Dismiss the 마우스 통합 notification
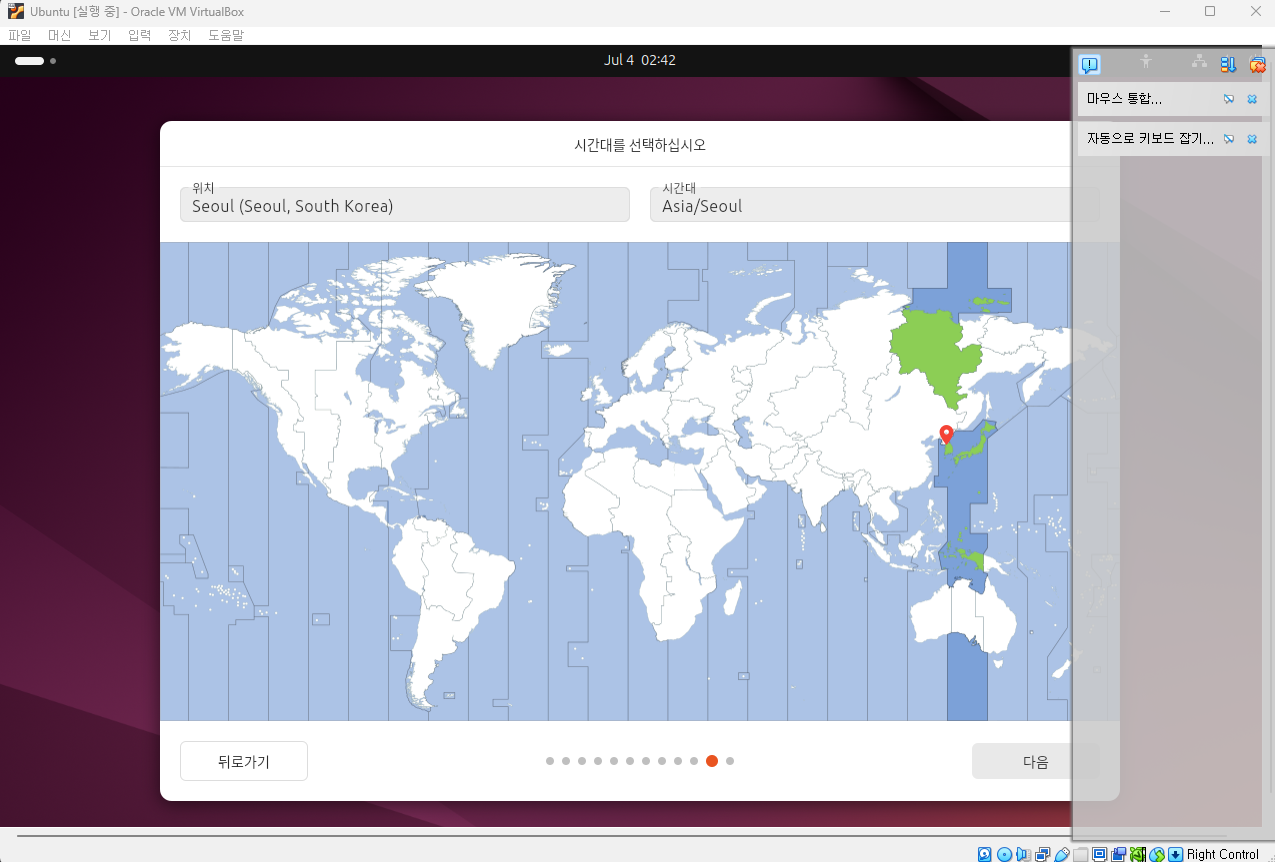 (x=1252, y=99)
